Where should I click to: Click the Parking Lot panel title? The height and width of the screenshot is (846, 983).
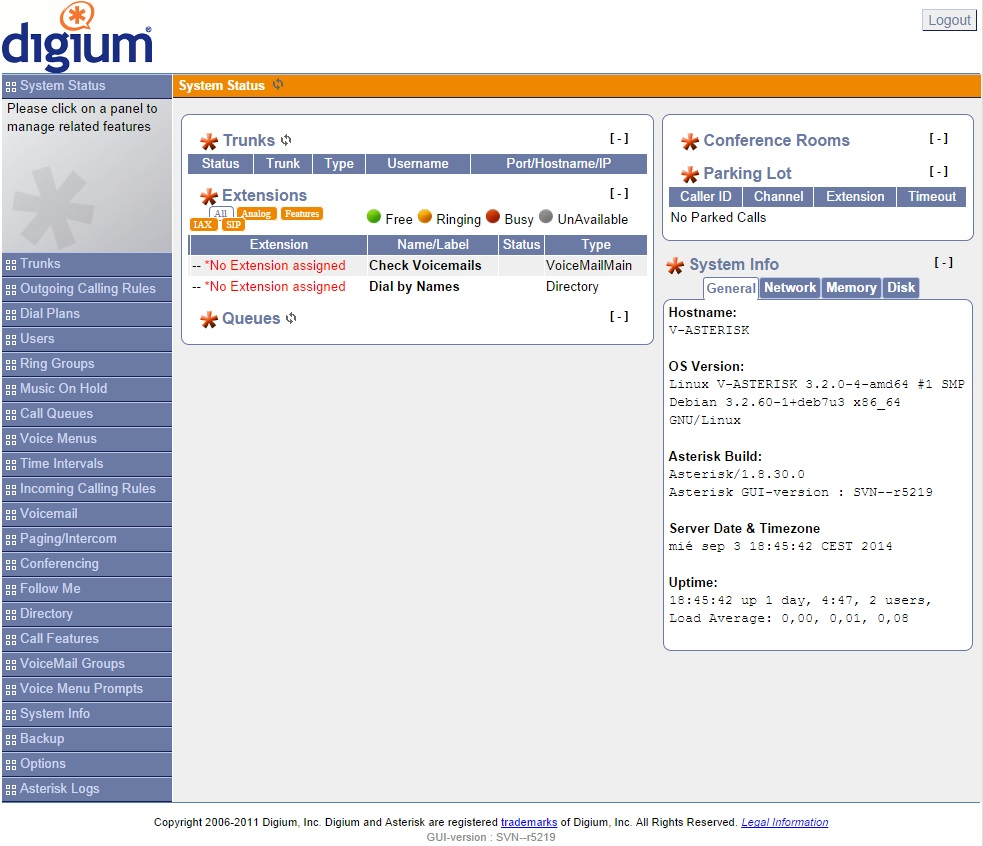point(747,173)
